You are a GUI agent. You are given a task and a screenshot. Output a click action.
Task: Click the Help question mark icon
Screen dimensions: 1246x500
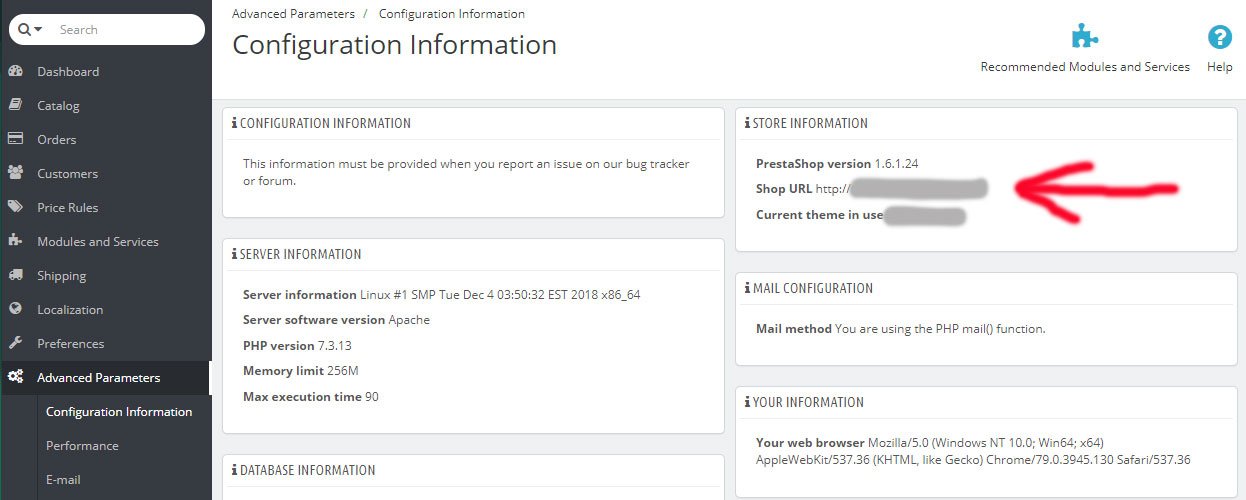coord(1219,37)
